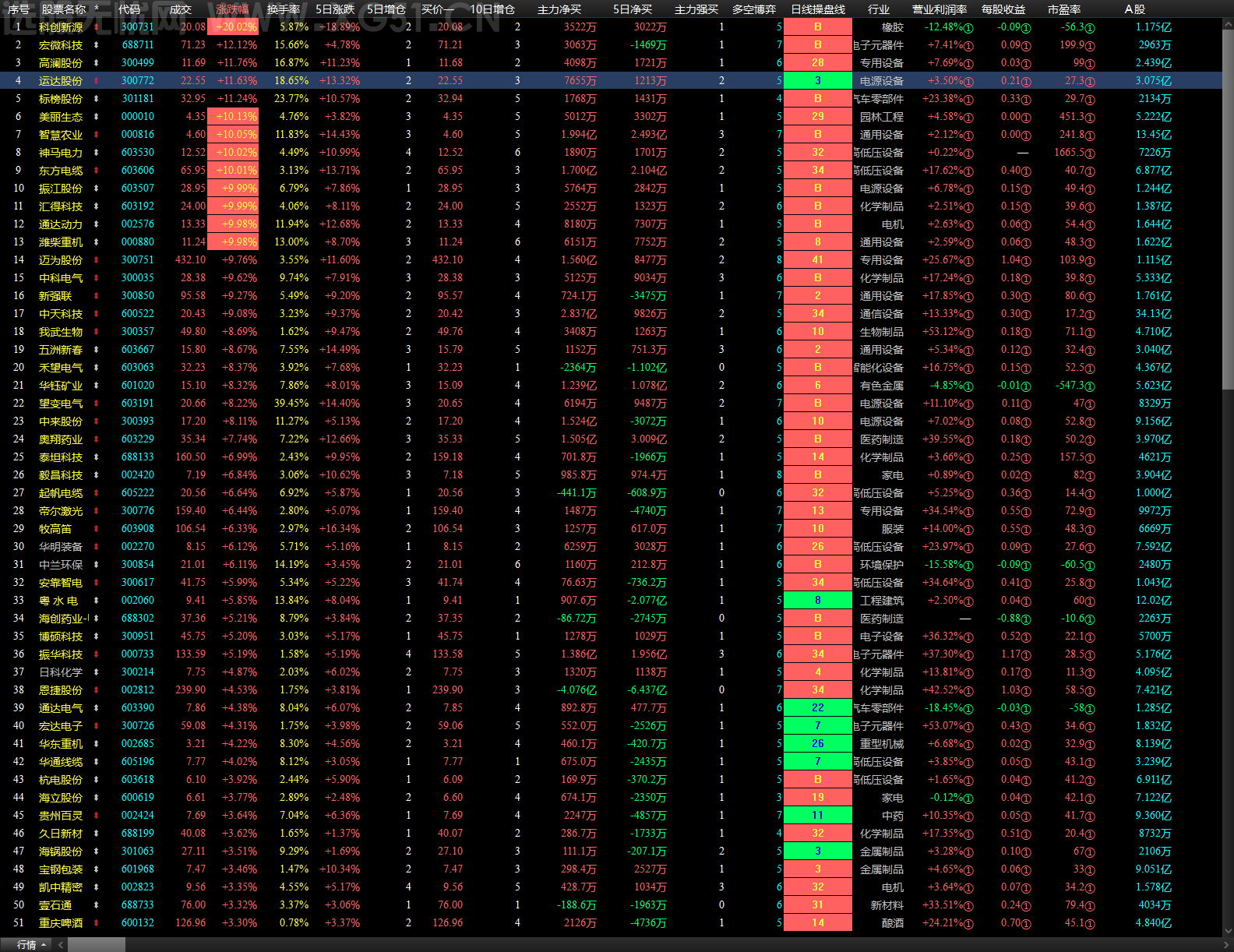Viewport: 1234px width, 952px height.
Task: Click the asterisk marker column header
Action: pyautogui.click(x=97, y=9)
